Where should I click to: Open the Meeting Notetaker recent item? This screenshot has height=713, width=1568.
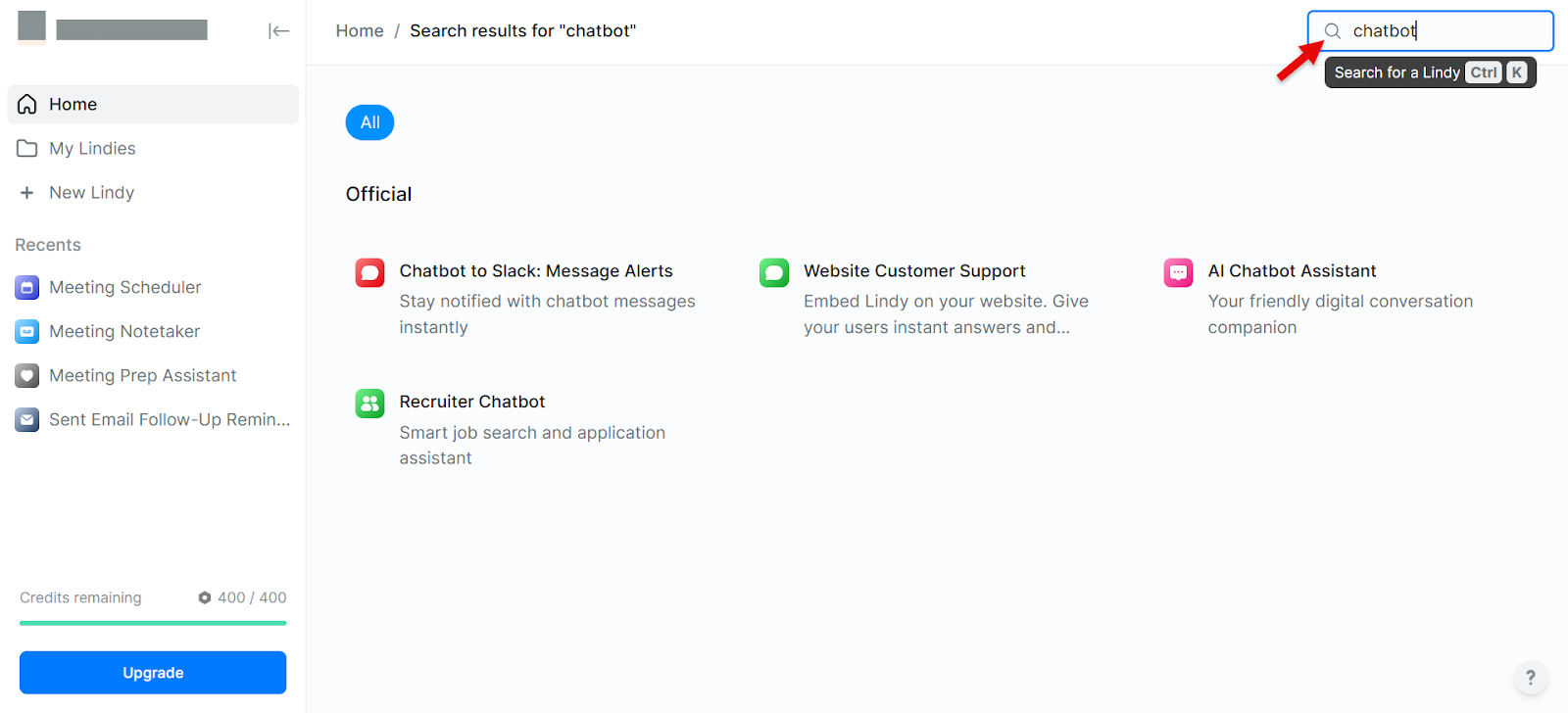153,331
